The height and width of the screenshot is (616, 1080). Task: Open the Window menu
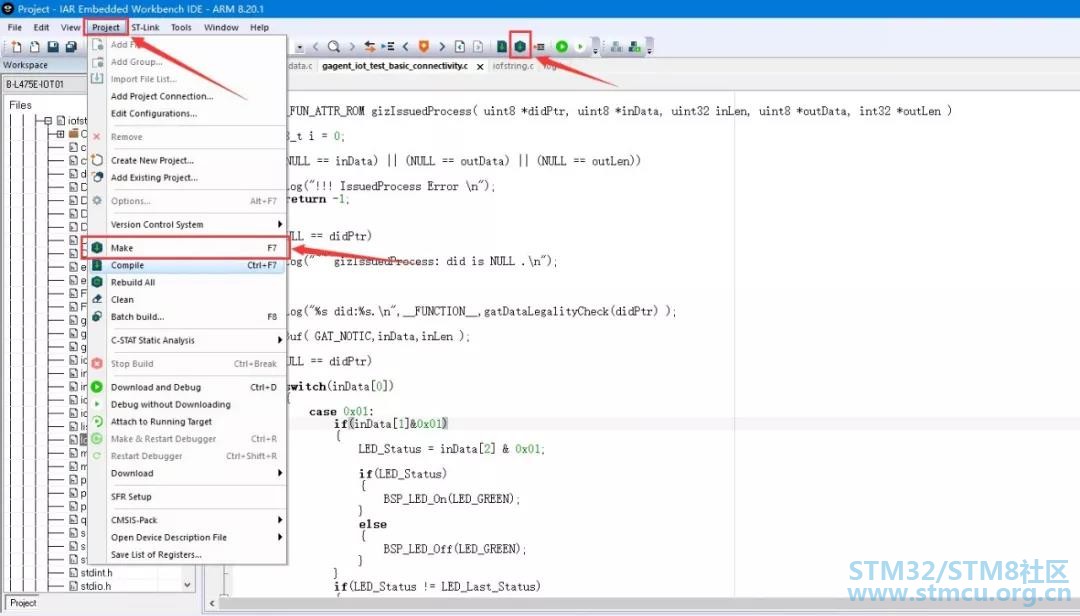click(x=221, y=28)
